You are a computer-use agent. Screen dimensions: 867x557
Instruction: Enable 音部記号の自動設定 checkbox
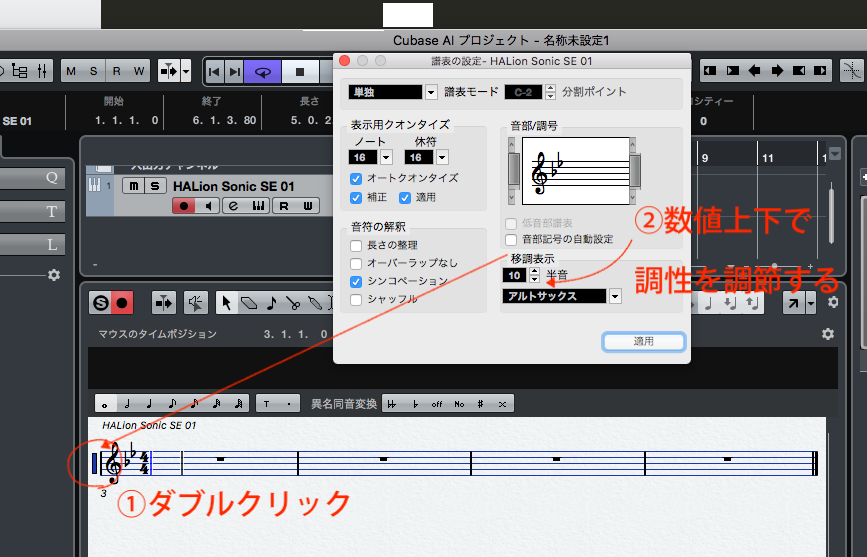(x=511, y=240)
